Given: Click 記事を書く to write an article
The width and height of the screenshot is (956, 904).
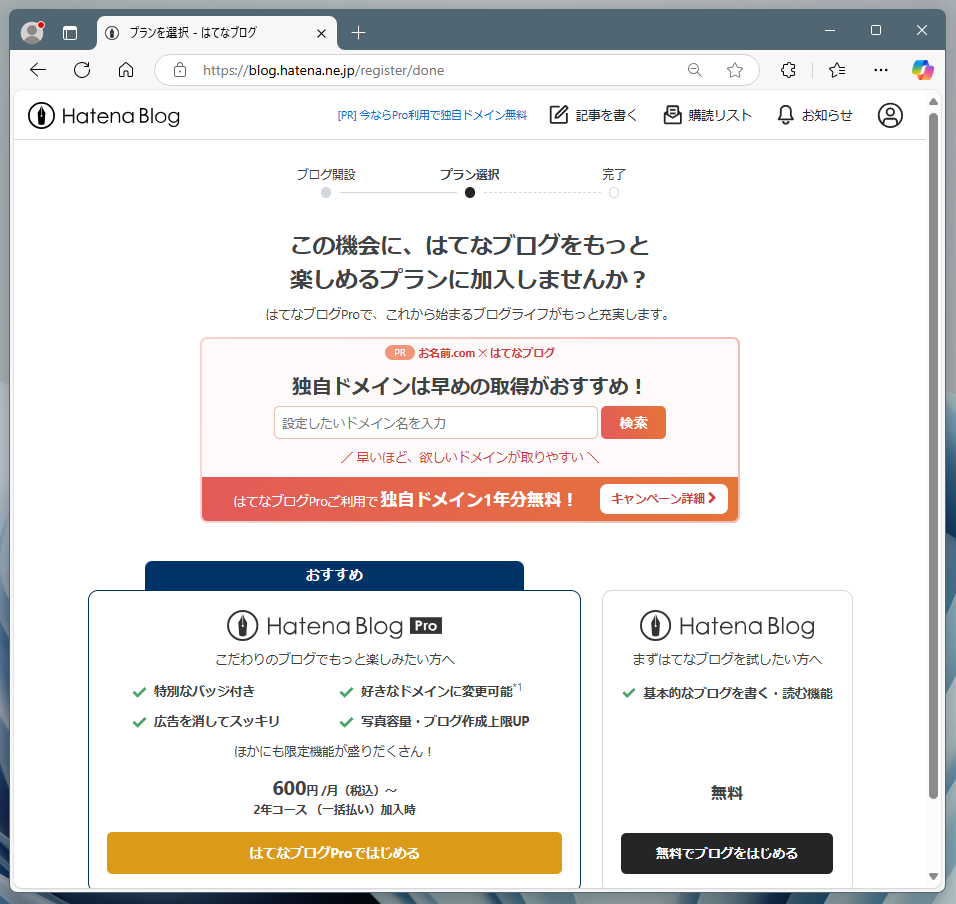Looking at the screenshot, I should (593, 115).
